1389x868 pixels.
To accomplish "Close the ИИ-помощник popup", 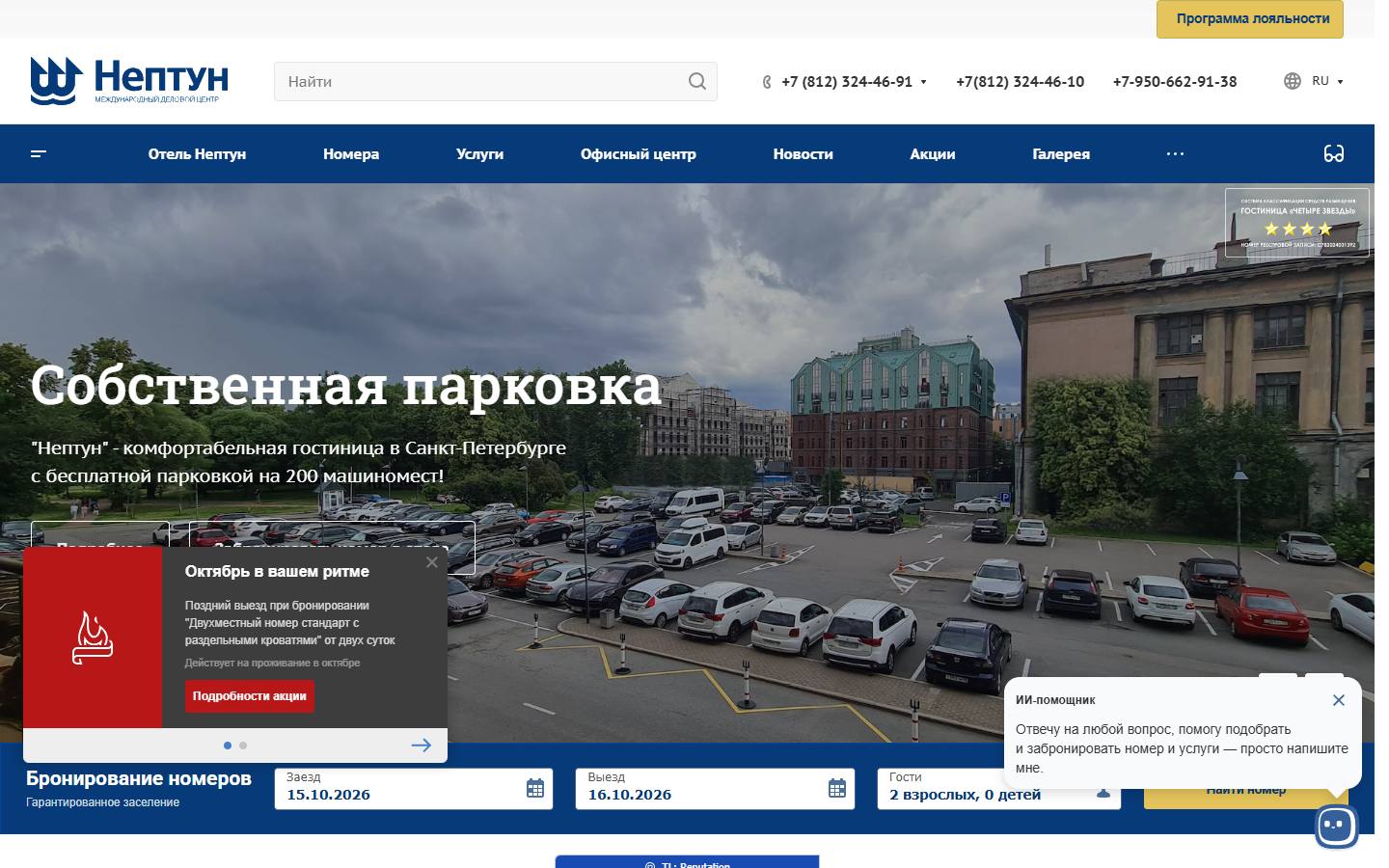I will [x=1338, y=700].
